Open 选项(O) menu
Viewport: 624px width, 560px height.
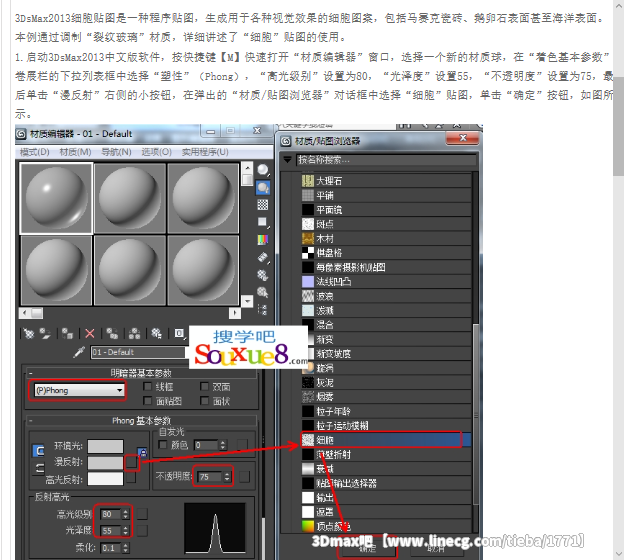pyautogui.click(x=156, y=152)
